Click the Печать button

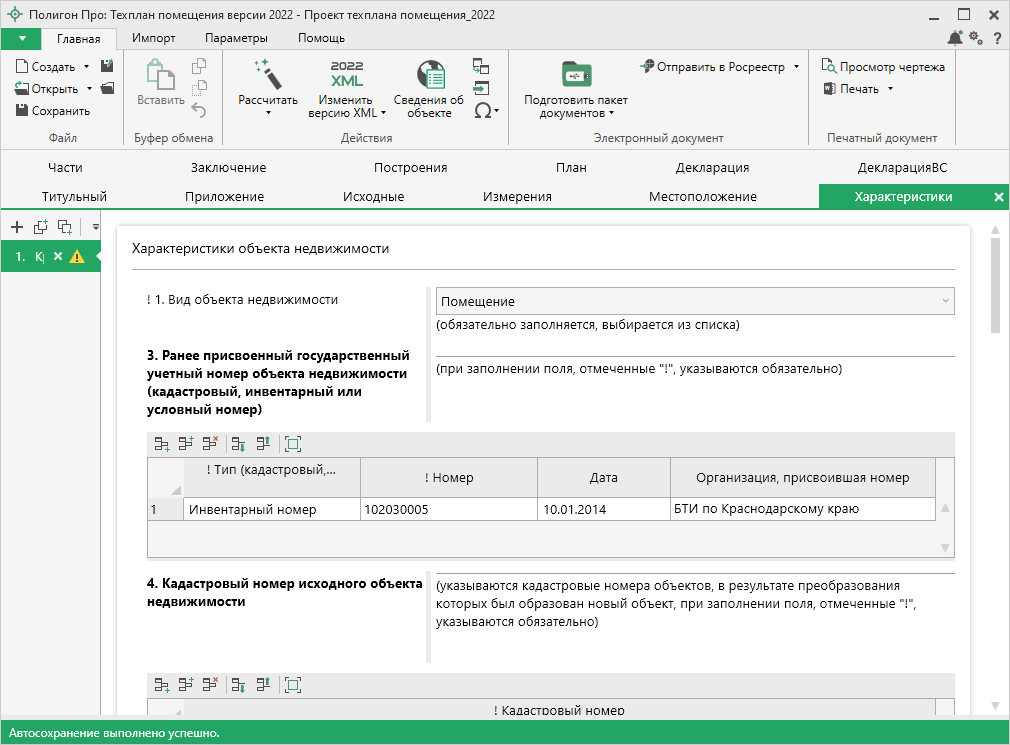[x=857, y=89]
